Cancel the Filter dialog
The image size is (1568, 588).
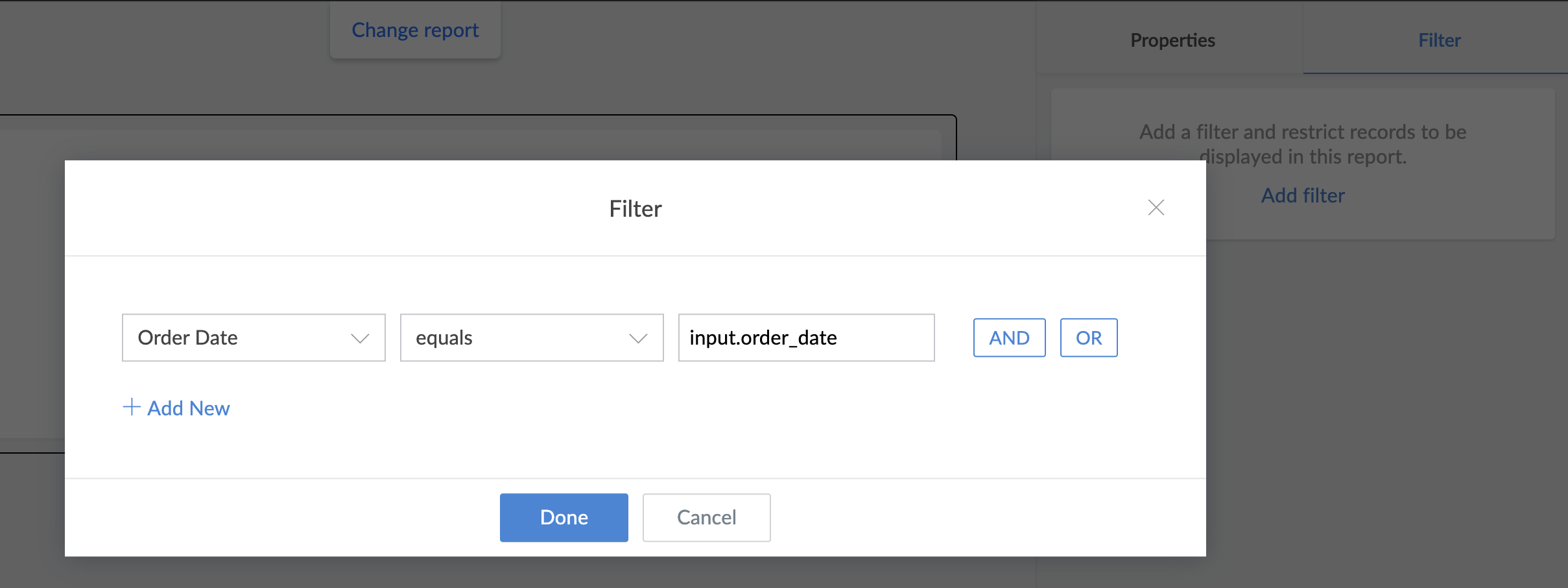[x=706, y=517]
